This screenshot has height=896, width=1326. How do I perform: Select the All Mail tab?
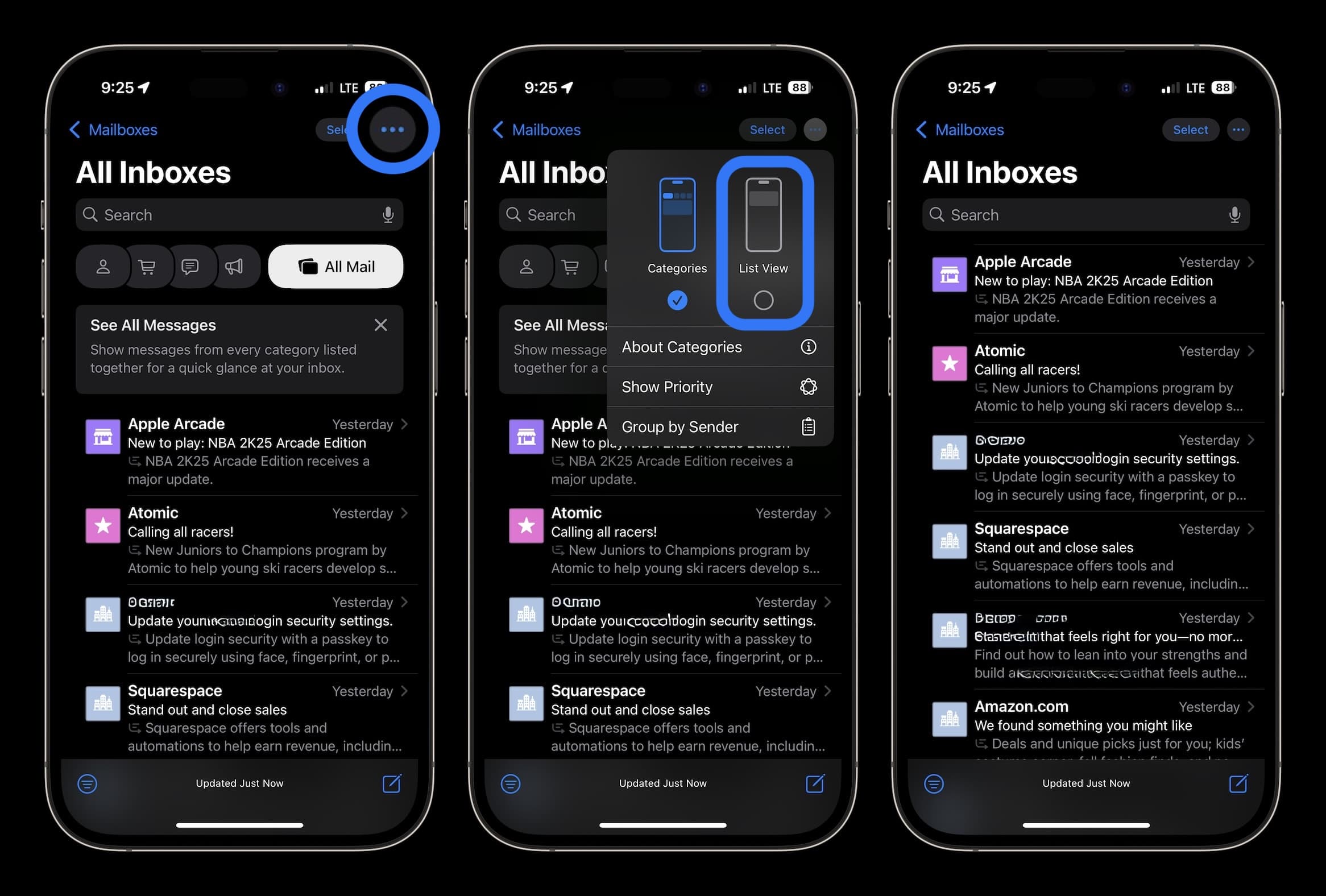(x=335, y=266)
